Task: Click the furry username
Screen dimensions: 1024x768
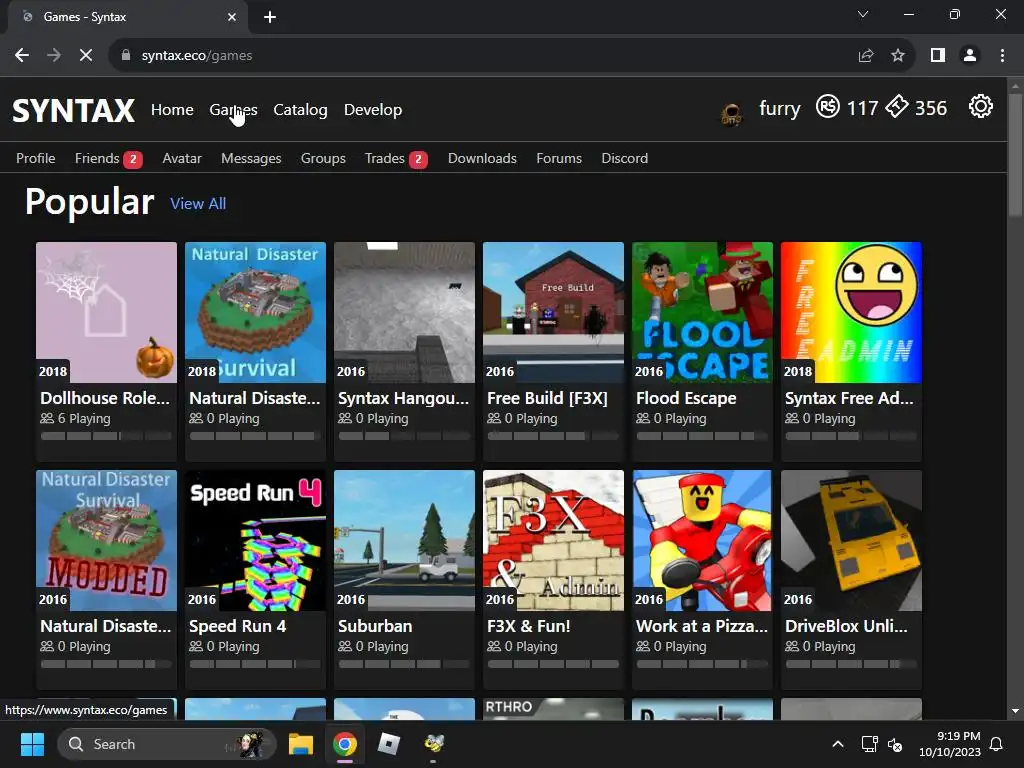Action: pos(780,108)
